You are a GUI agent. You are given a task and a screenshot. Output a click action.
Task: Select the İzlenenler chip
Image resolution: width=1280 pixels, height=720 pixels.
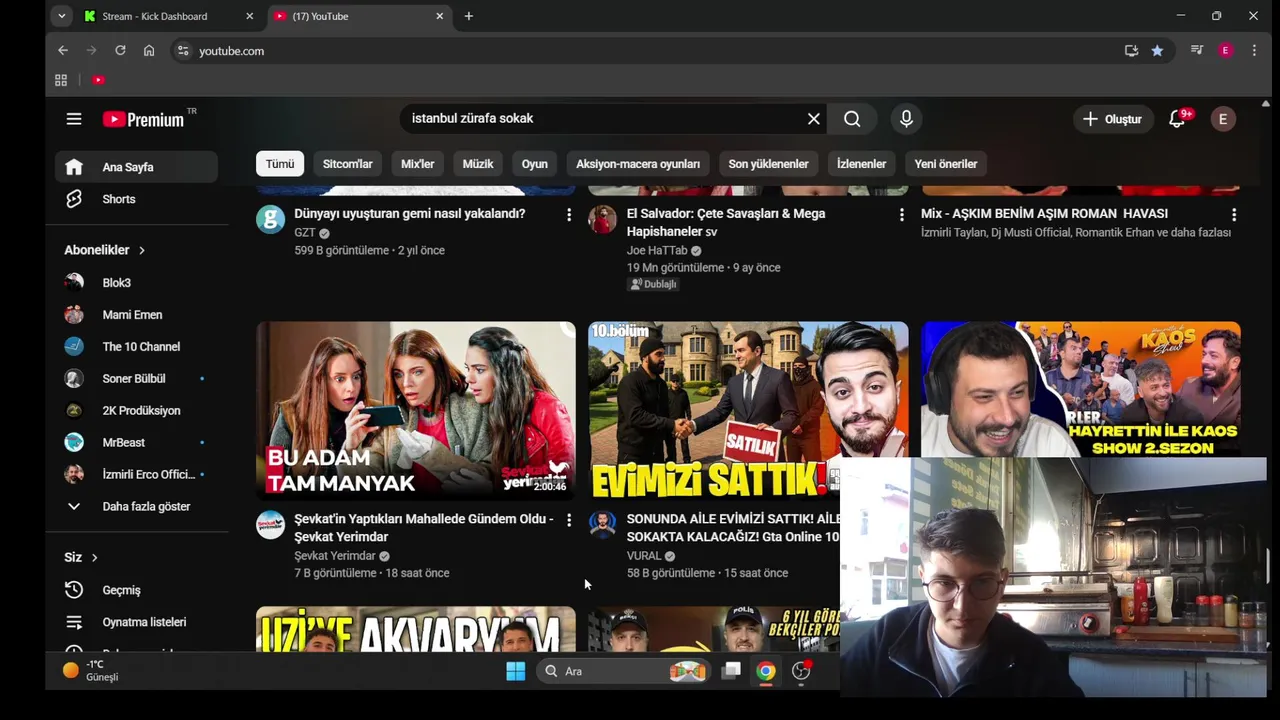coord(861,164)
